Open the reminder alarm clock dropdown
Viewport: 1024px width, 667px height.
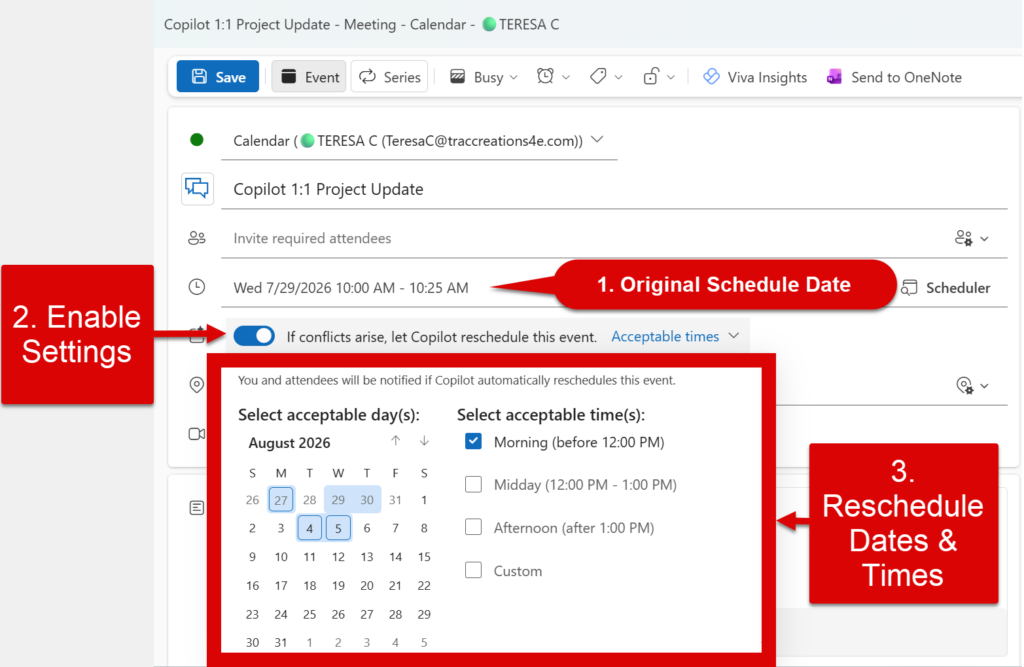(553, 77)
